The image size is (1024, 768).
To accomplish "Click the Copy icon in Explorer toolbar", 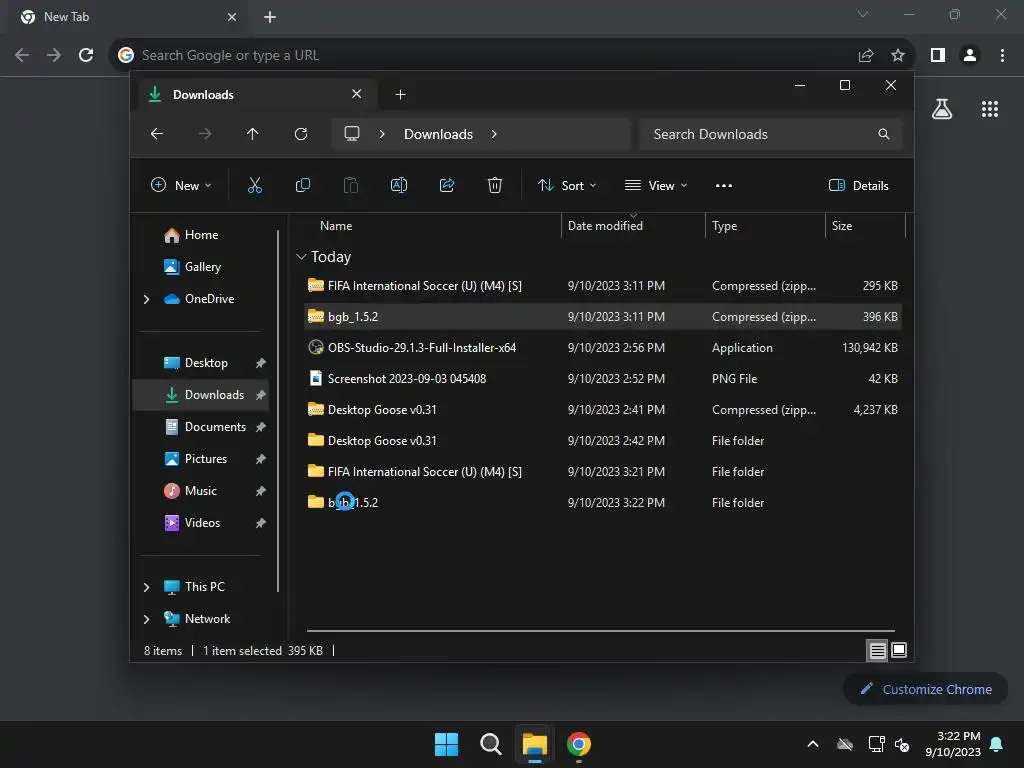I will tap(302, 185).
